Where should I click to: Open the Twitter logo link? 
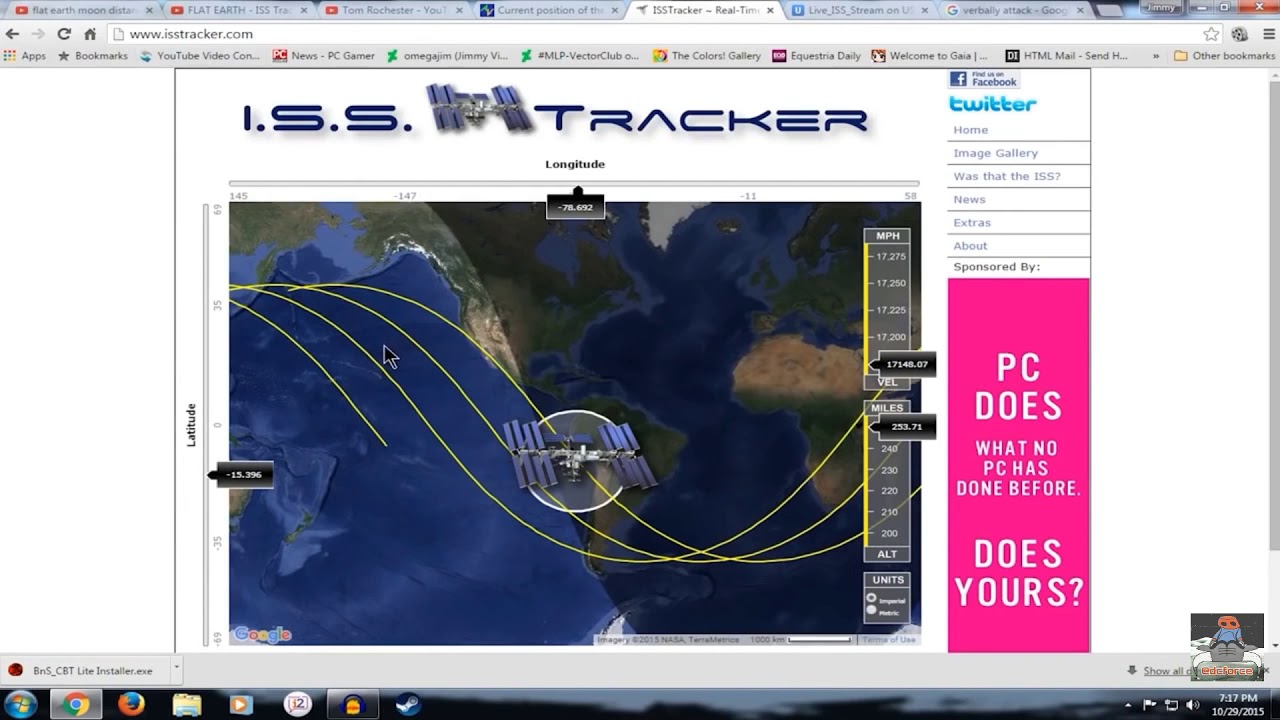992,104
